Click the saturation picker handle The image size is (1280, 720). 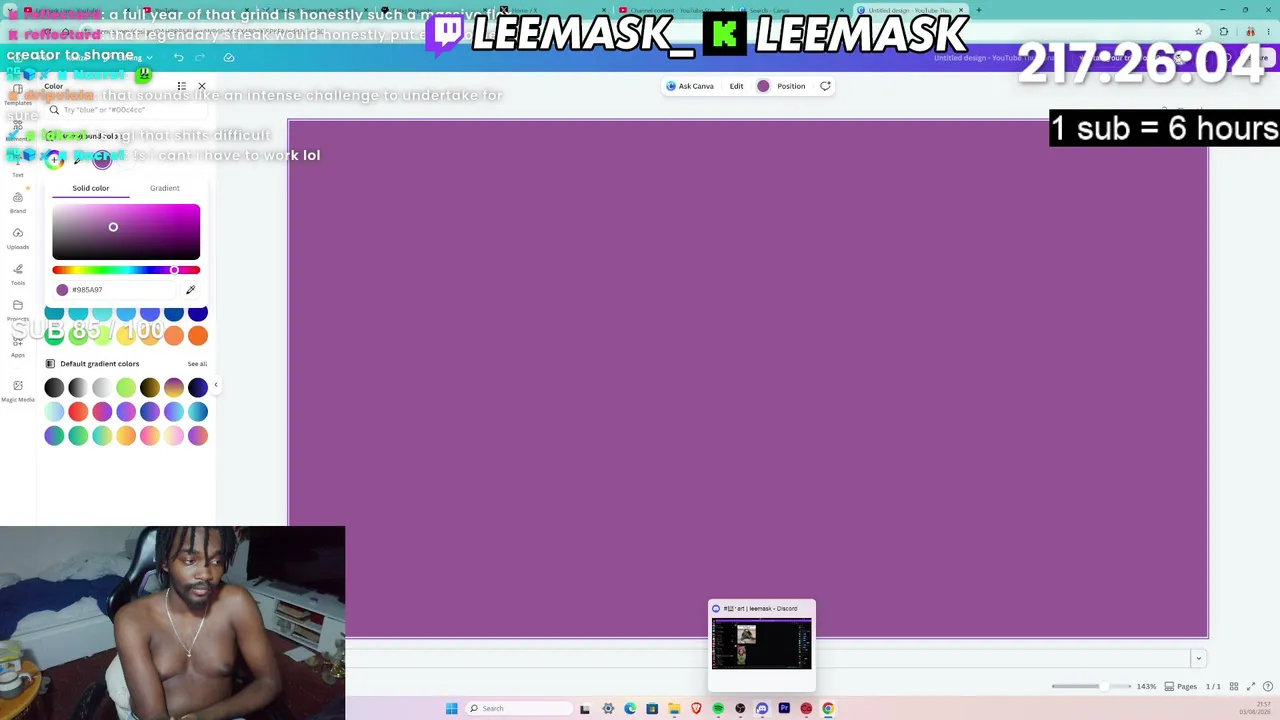113,227
